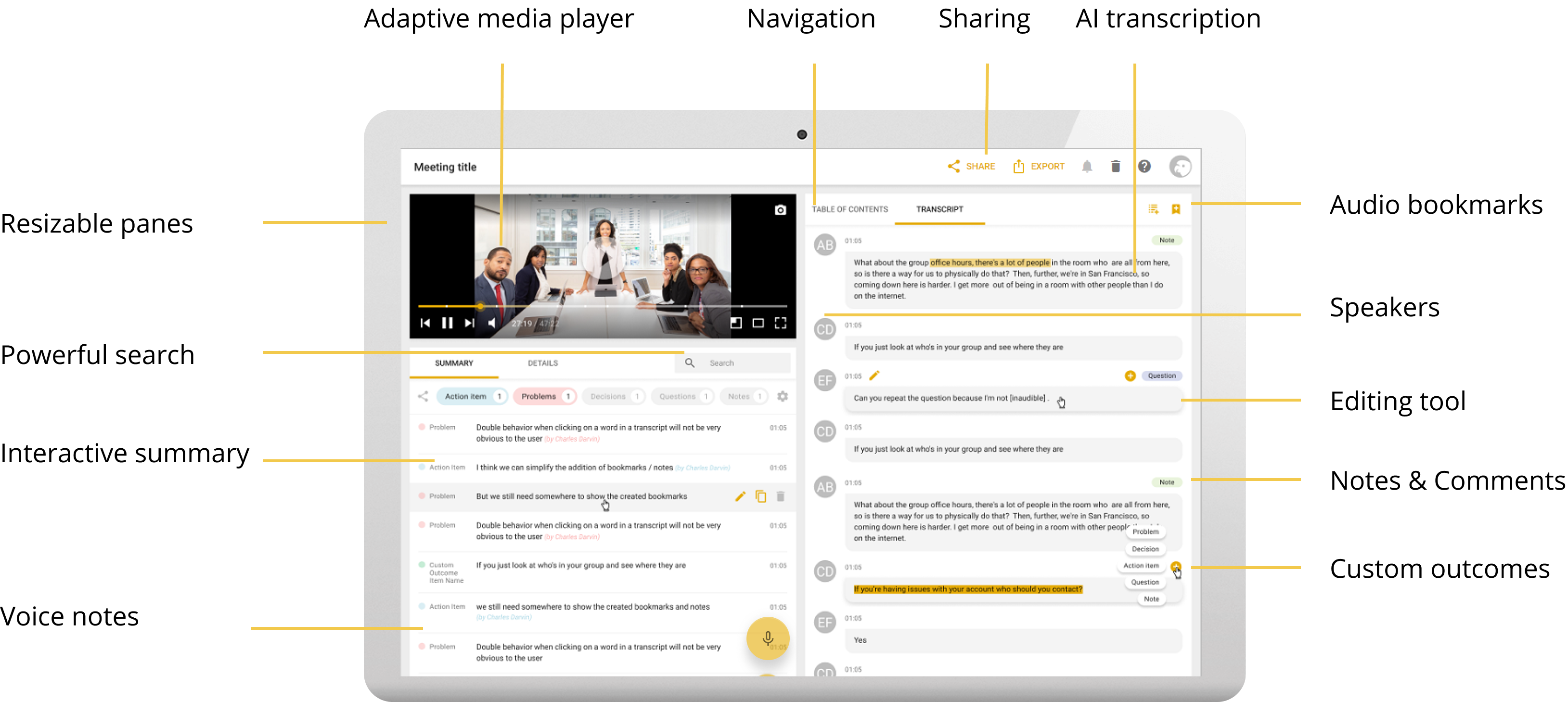Toggle the Action item filter chip
The image size is (1568, 702).
pyautogui.click(x=472, y=396)
